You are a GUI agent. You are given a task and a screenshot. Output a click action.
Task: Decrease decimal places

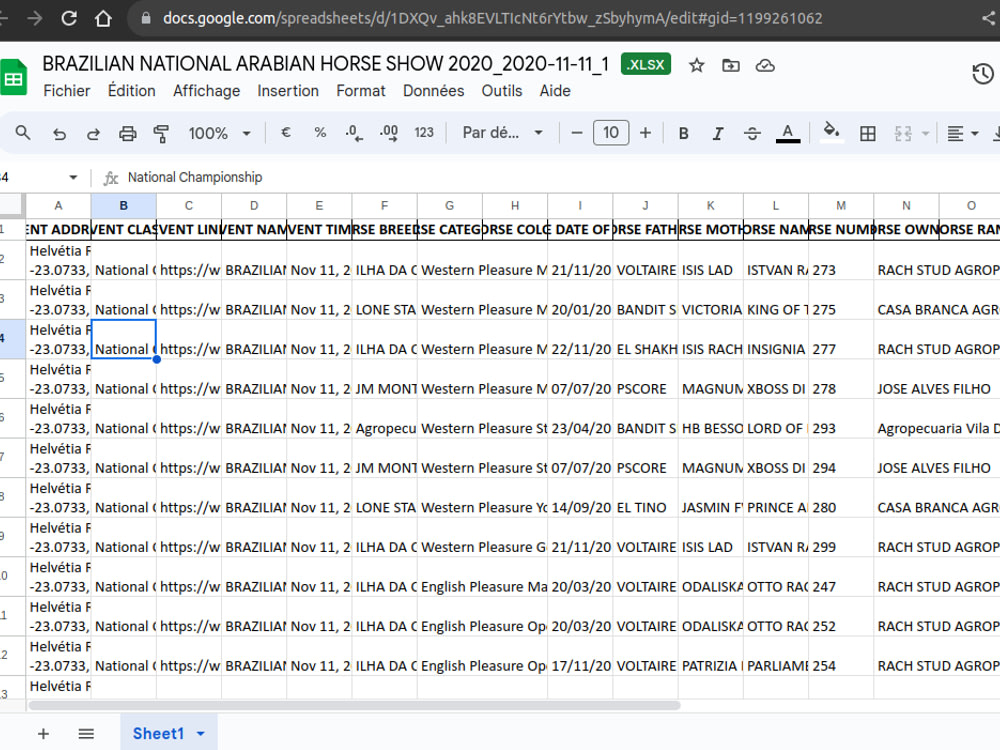pos(354,133)
